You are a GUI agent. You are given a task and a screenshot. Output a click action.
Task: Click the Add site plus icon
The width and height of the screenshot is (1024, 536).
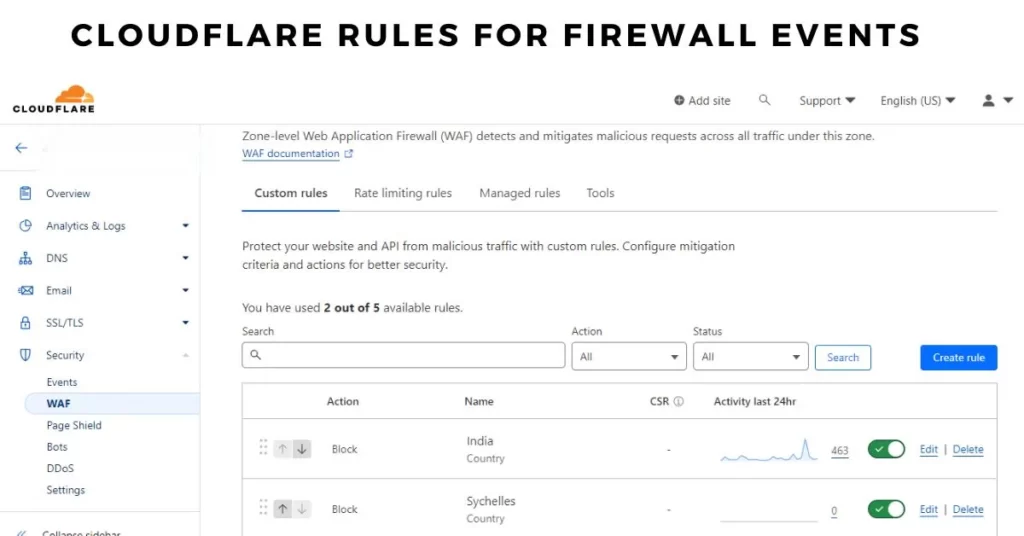(x=679, y=101)
